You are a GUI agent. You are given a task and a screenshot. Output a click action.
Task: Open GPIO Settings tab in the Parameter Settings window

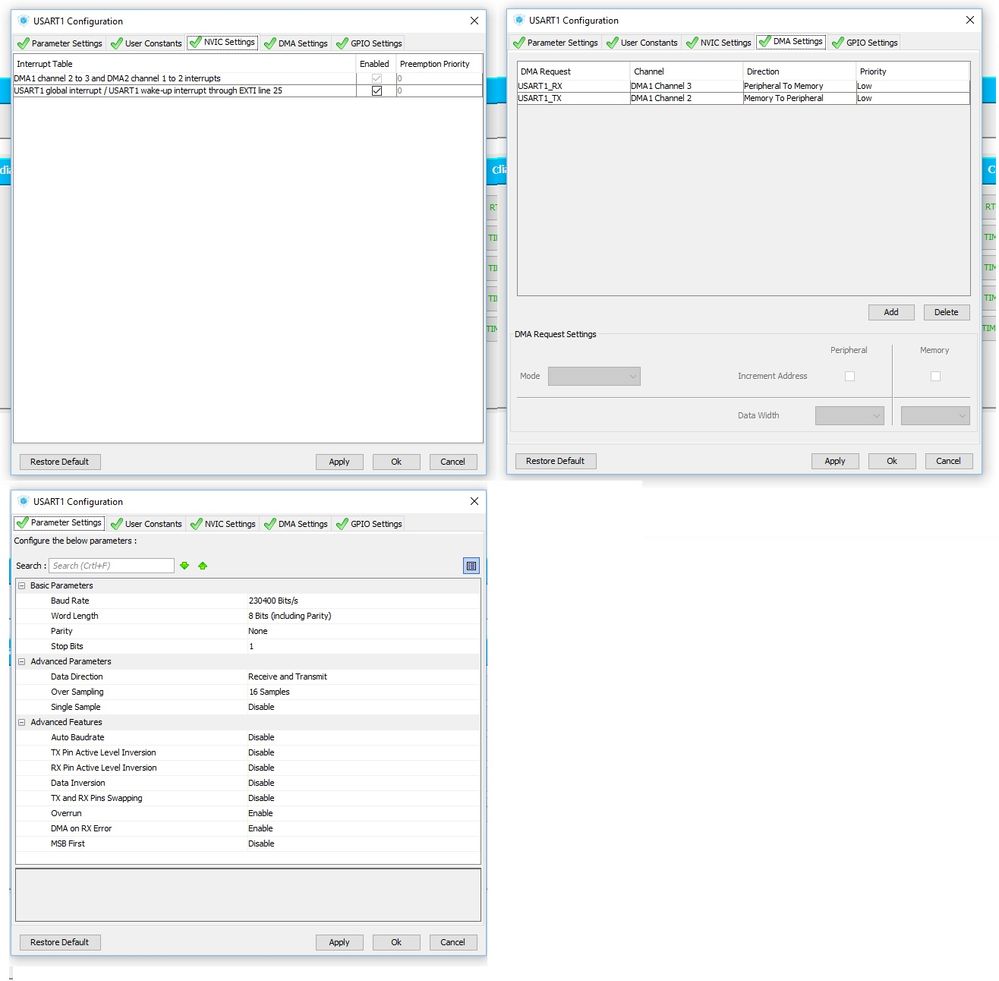click(x=369, y=524)
